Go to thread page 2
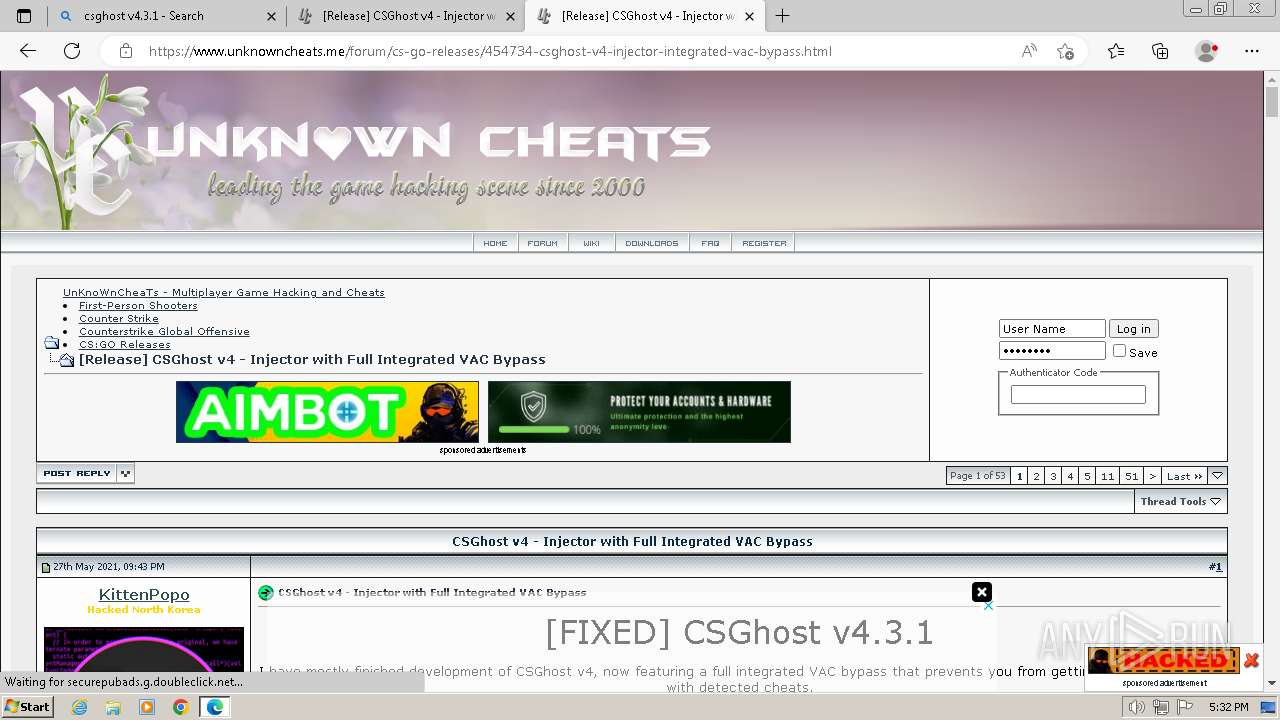 [x=1036, y=476]
